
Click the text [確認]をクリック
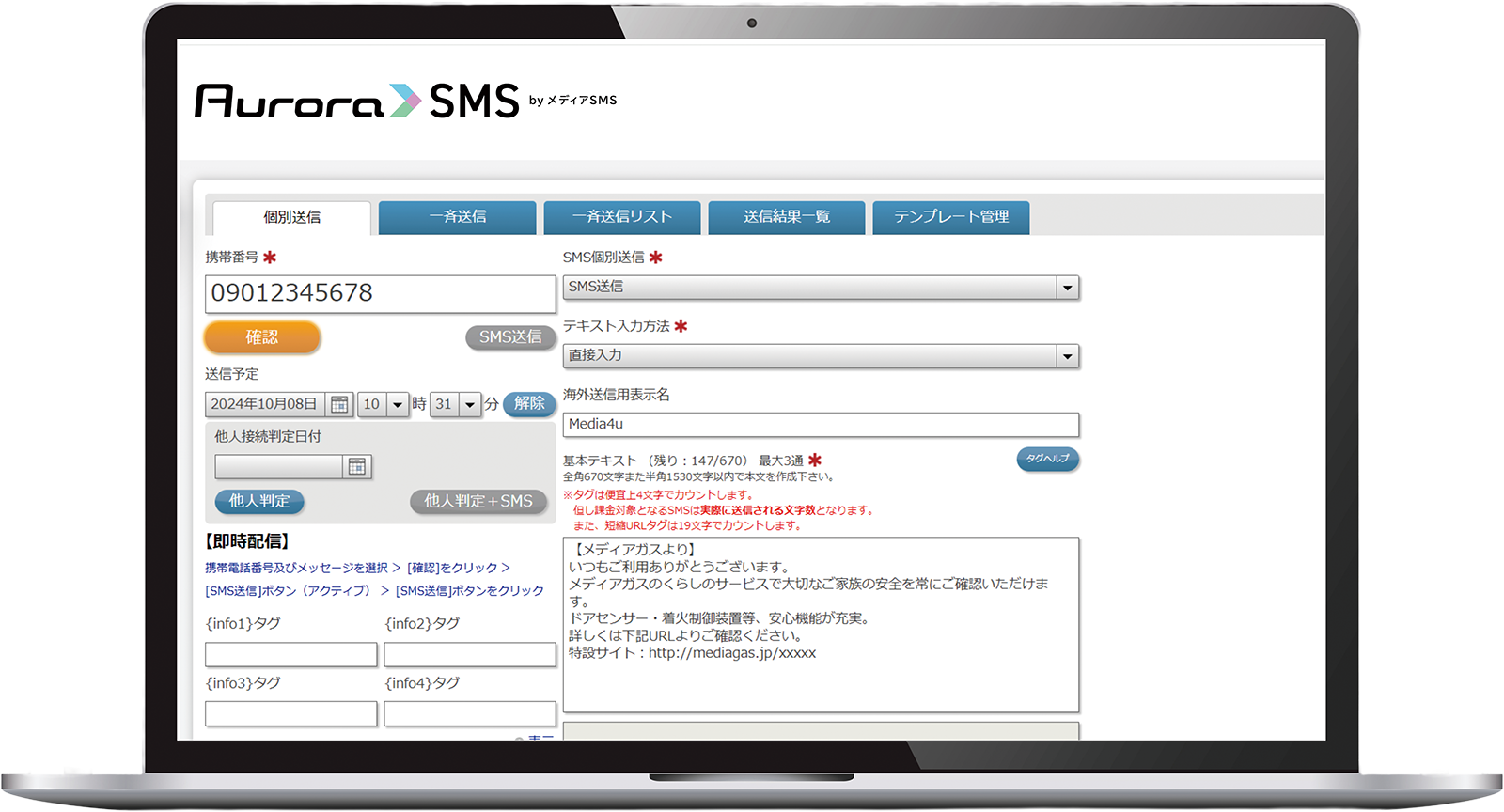point(452,568)
